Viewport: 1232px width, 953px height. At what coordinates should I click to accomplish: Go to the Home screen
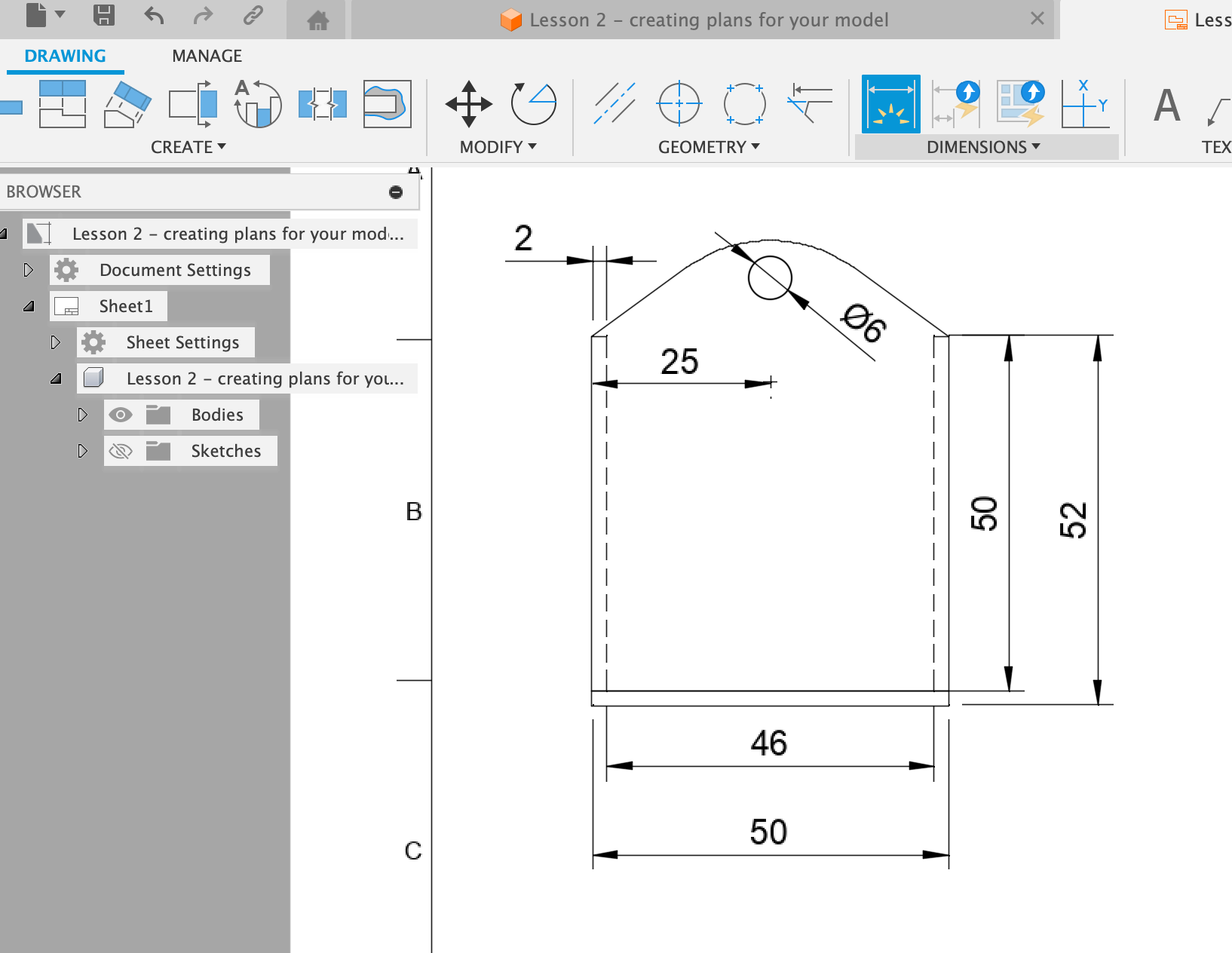coord(317,20)
